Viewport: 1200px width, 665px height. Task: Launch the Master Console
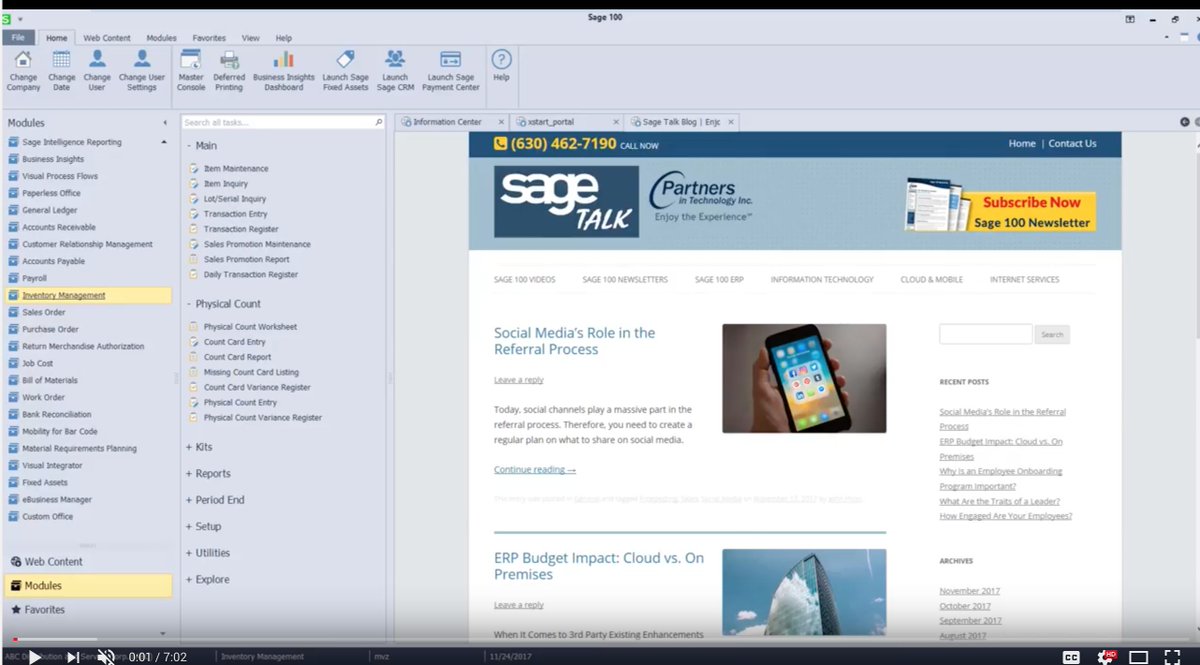[x=191, y=70]
